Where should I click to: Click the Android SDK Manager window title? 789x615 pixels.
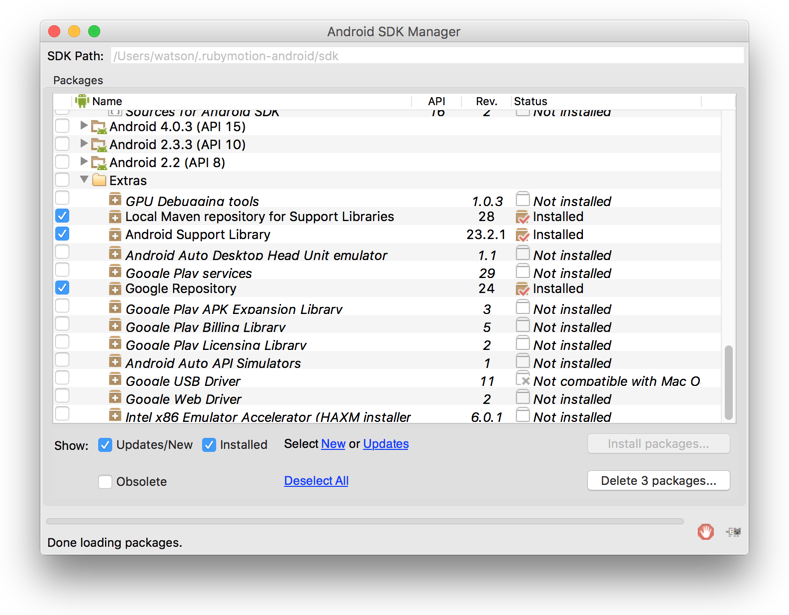click(393, 32)
